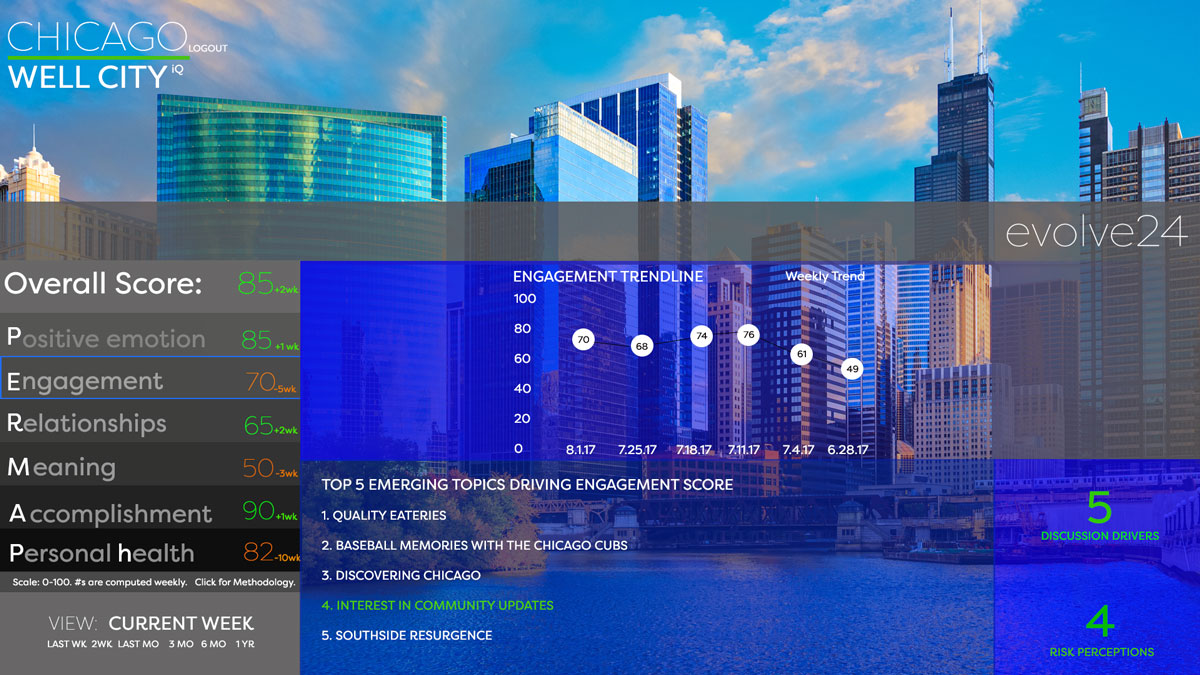Click the LOGOUT link
The width and height of the screenshot is (1200, 675).
(x=209, y=48)
